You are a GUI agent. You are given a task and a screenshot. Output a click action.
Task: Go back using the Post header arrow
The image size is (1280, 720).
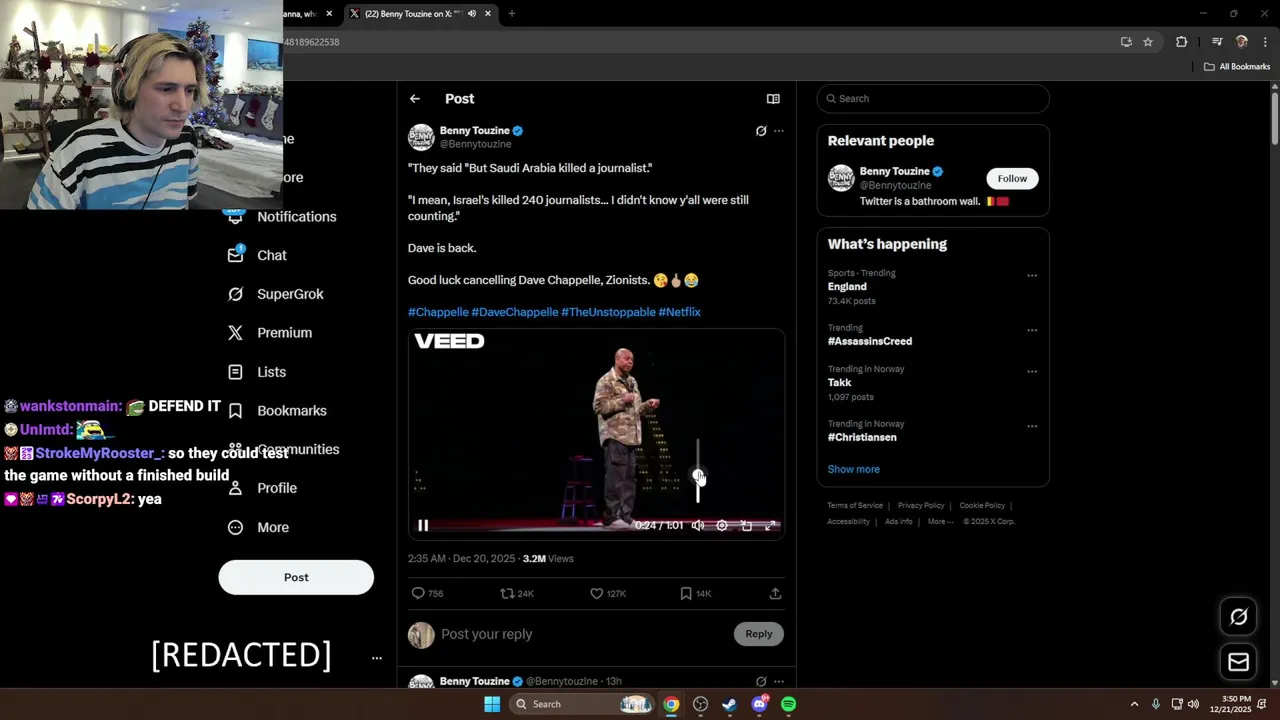415,99
